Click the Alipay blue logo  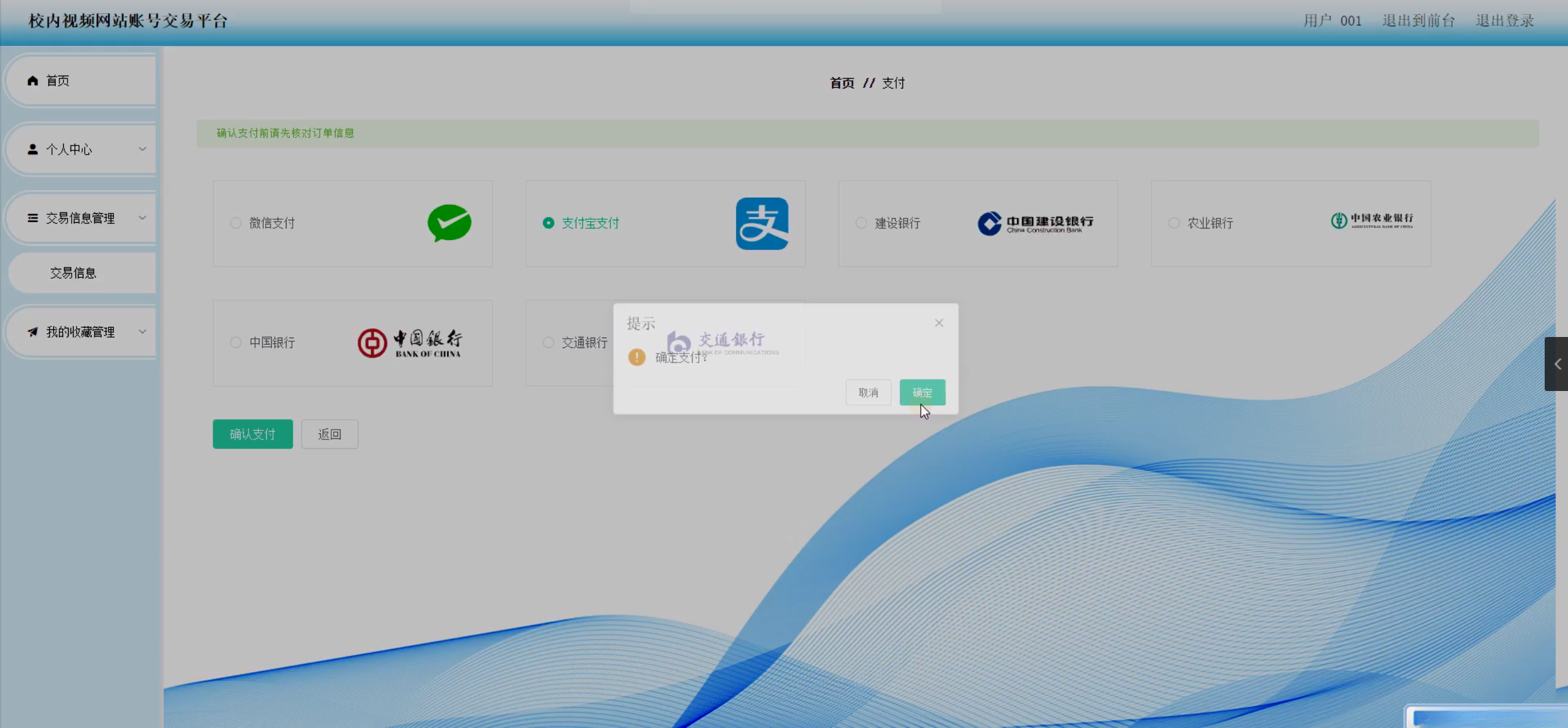pyautogui.click(x=762, y=223)
